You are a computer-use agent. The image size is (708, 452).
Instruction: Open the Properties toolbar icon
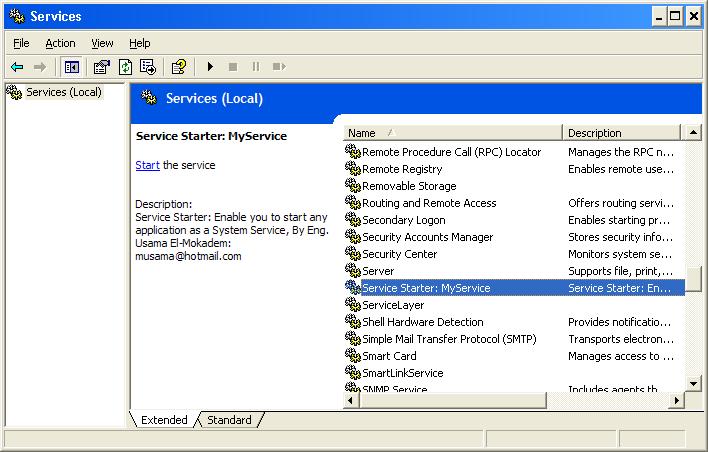point(101,67)
